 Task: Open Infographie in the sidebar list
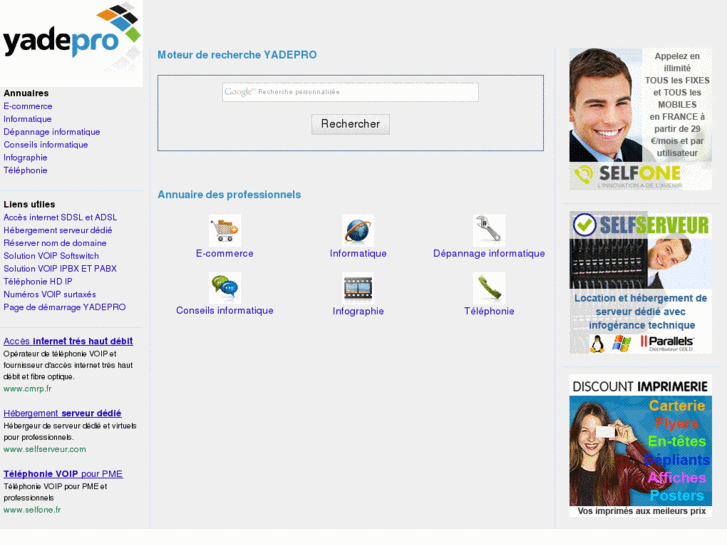point(26,158)
